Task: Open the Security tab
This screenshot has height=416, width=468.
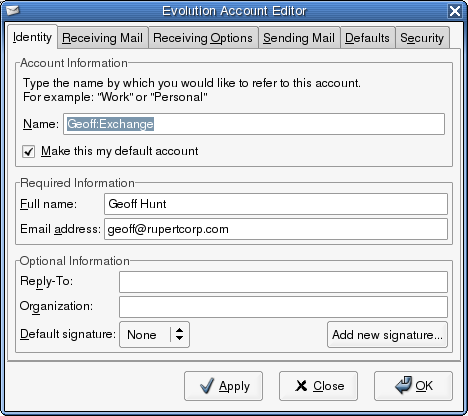Action: click(422, 38)
